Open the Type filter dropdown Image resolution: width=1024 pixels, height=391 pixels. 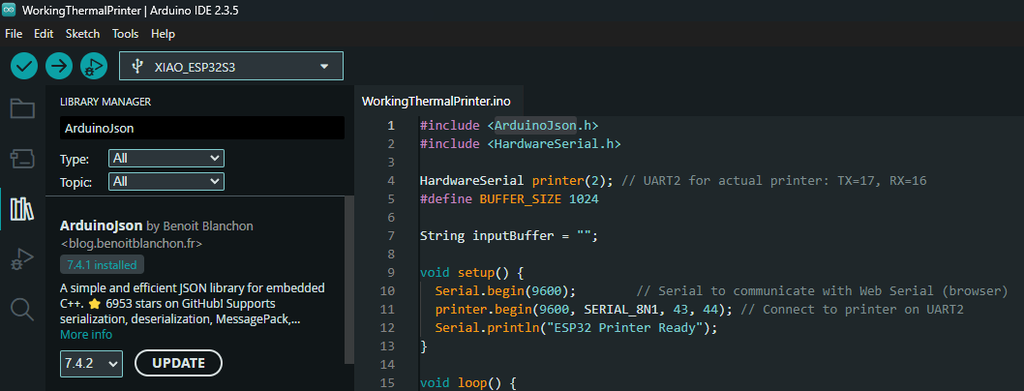(x=167, y=158)
